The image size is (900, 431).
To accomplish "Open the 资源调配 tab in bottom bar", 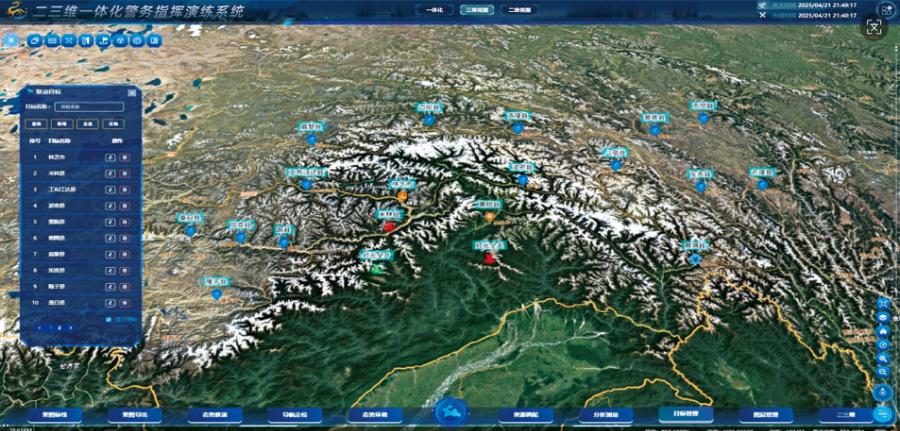I will [x=526, y=414].
